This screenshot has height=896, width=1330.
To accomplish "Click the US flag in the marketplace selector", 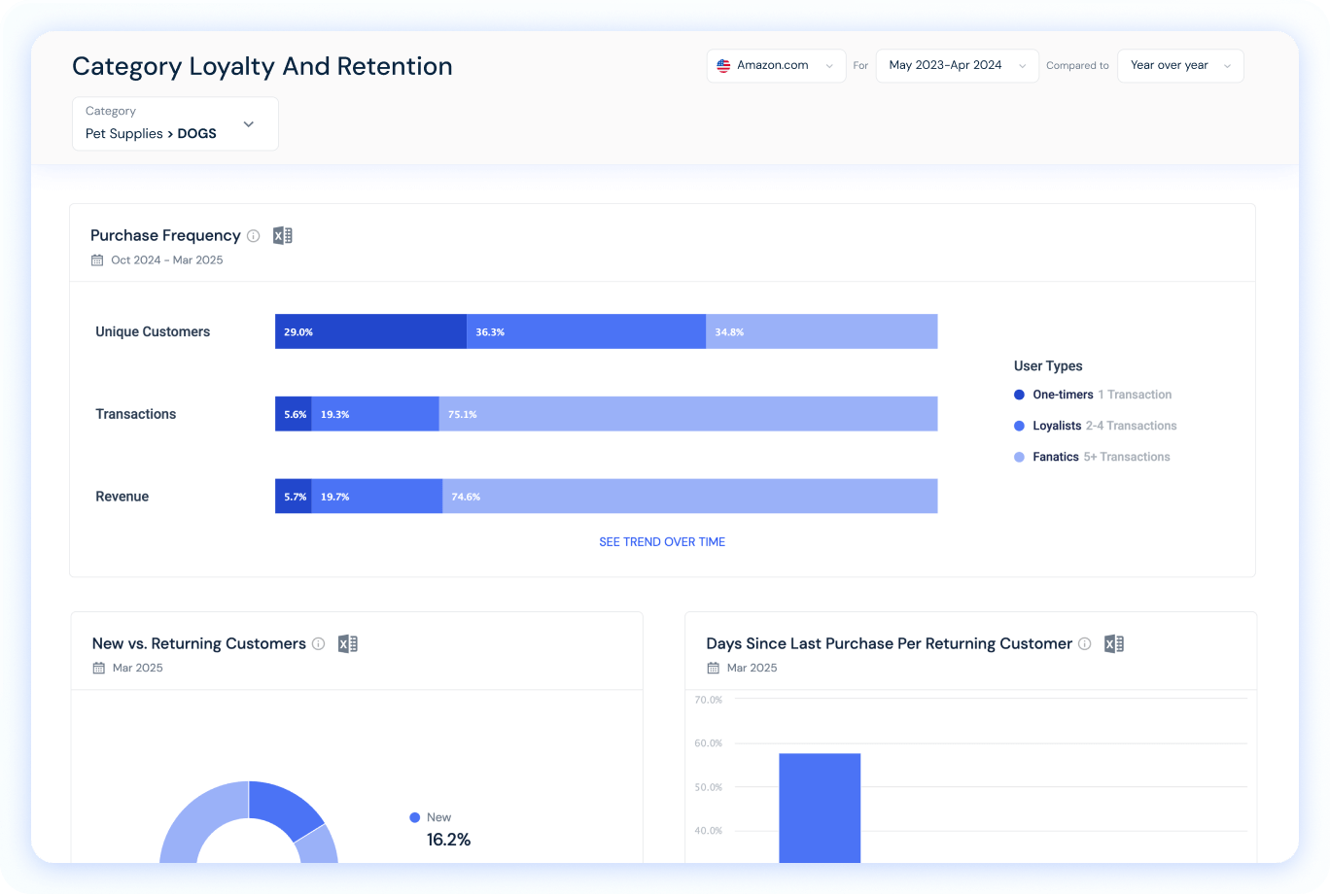I will pyautogui.click(x=722, y=65).
